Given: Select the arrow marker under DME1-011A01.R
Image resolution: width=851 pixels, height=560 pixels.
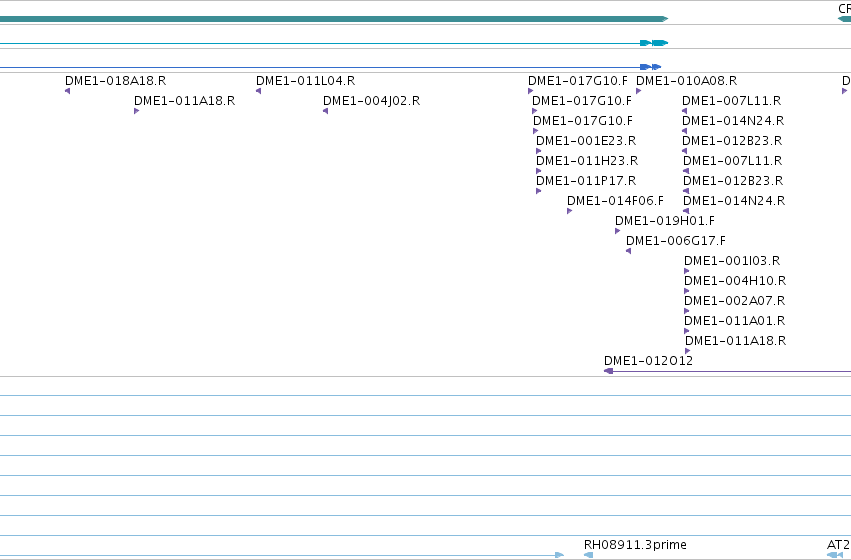Looking at the screenshot, I should [687, 332].
